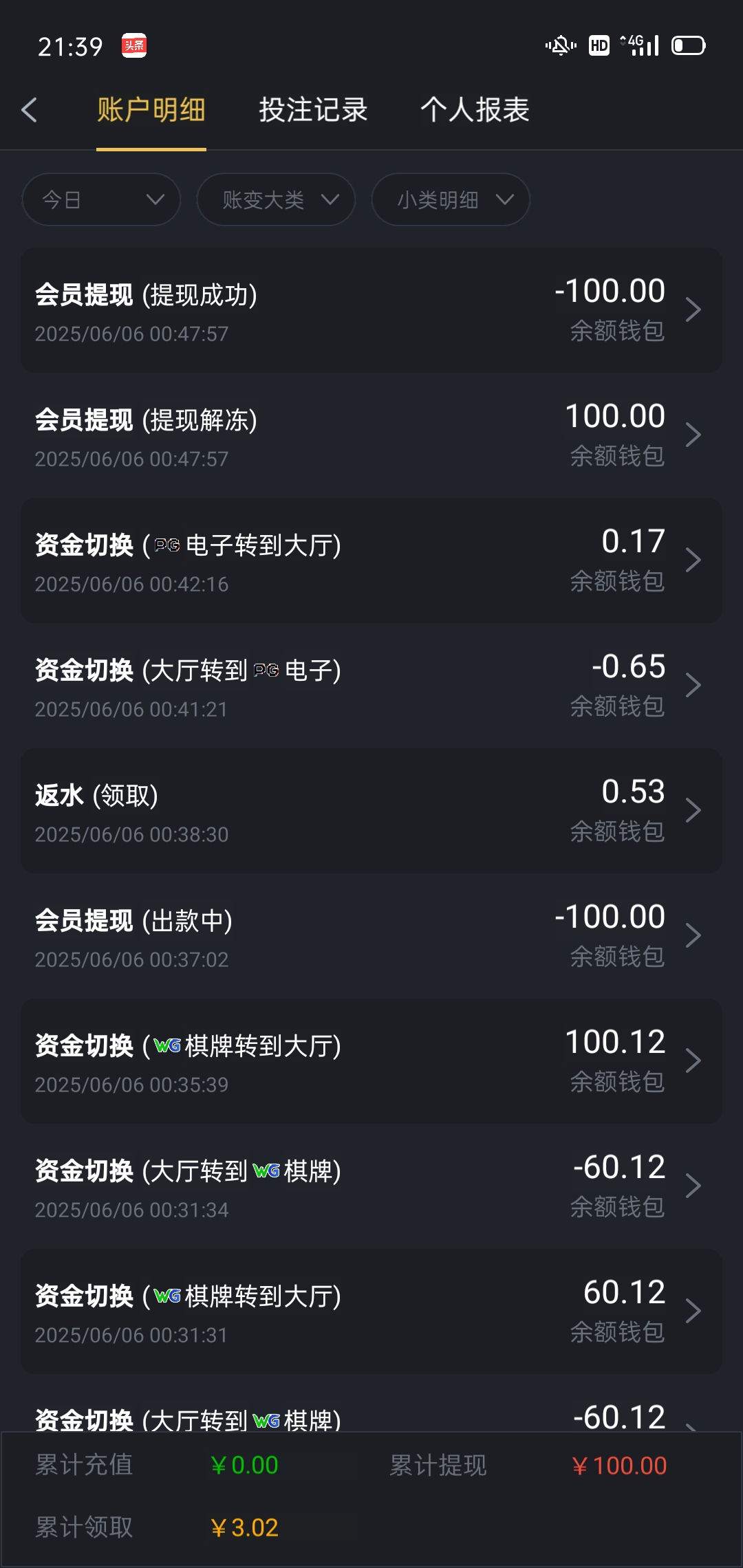Tap the Toutiao notification icon in status bar
Viewport: 743px width, 1568px height.
[x=134, y=45]
